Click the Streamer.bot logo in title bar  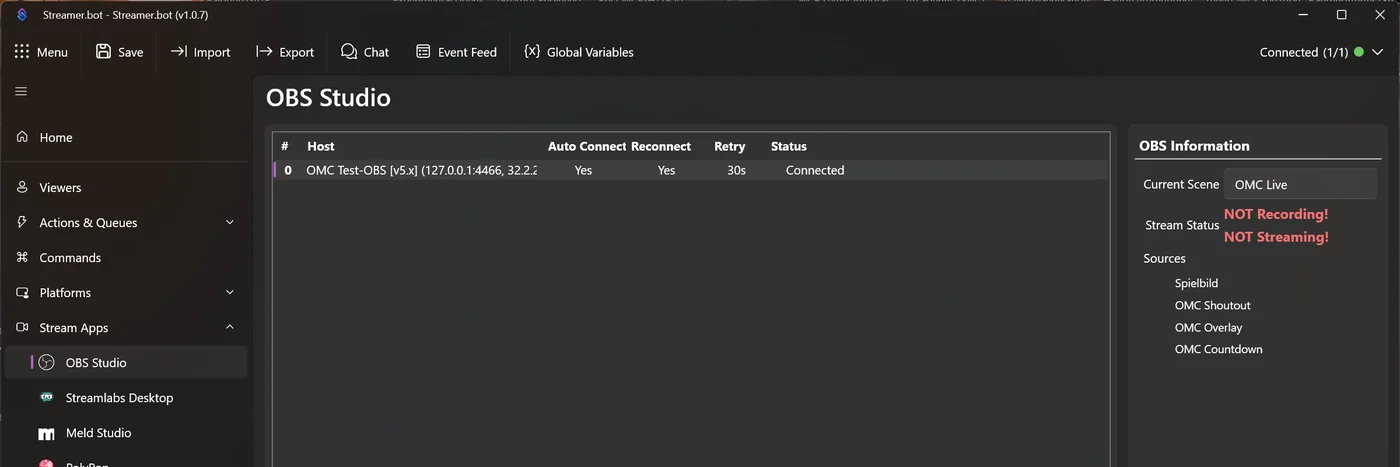(22, 15)
